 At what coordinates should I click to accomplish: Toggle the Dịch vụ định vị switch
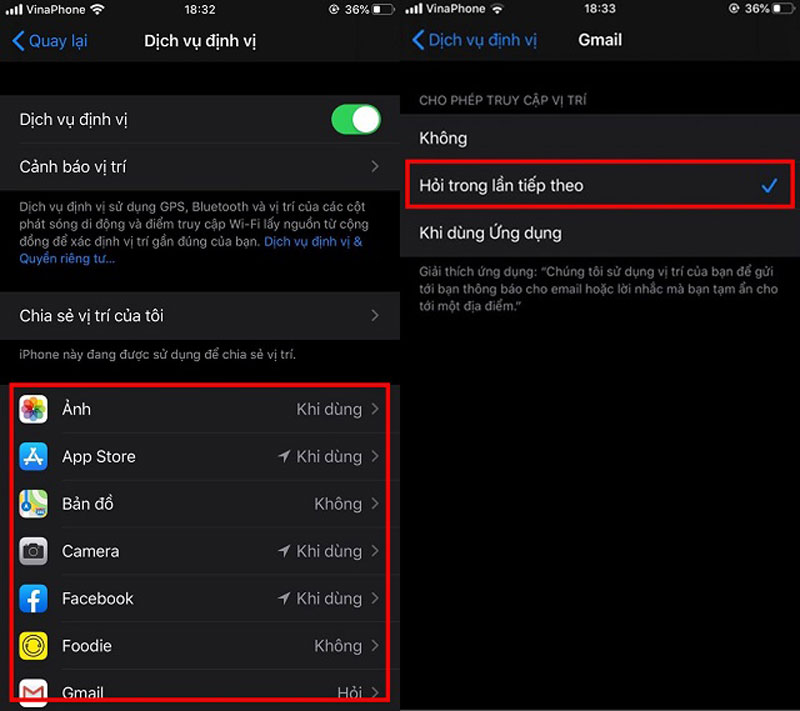point(356,120)
